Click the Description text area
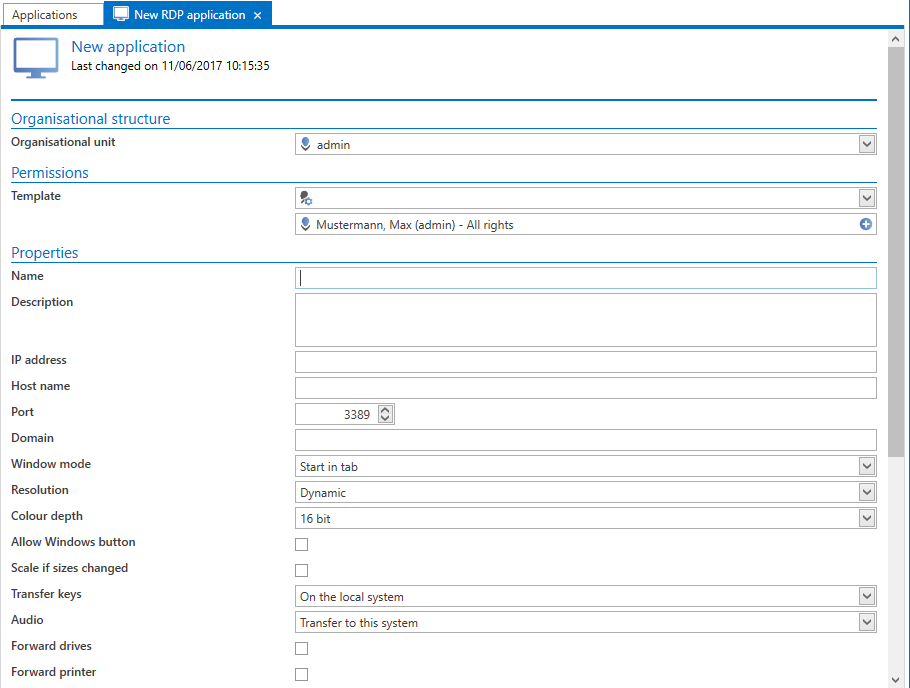Viewport: 910px width, 688px height. coord(580,320)
